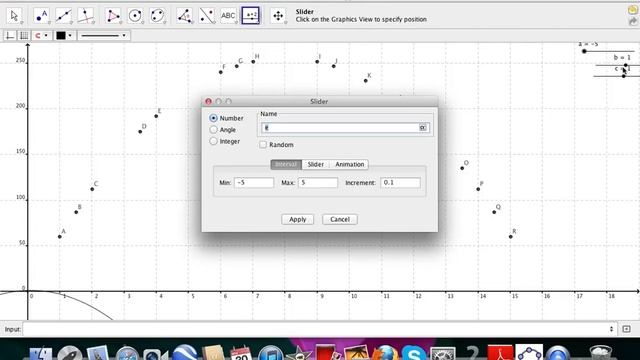Click slider c handle
Image resolution: width=640 pixels, height=360 pixels.
pos(624,76)
